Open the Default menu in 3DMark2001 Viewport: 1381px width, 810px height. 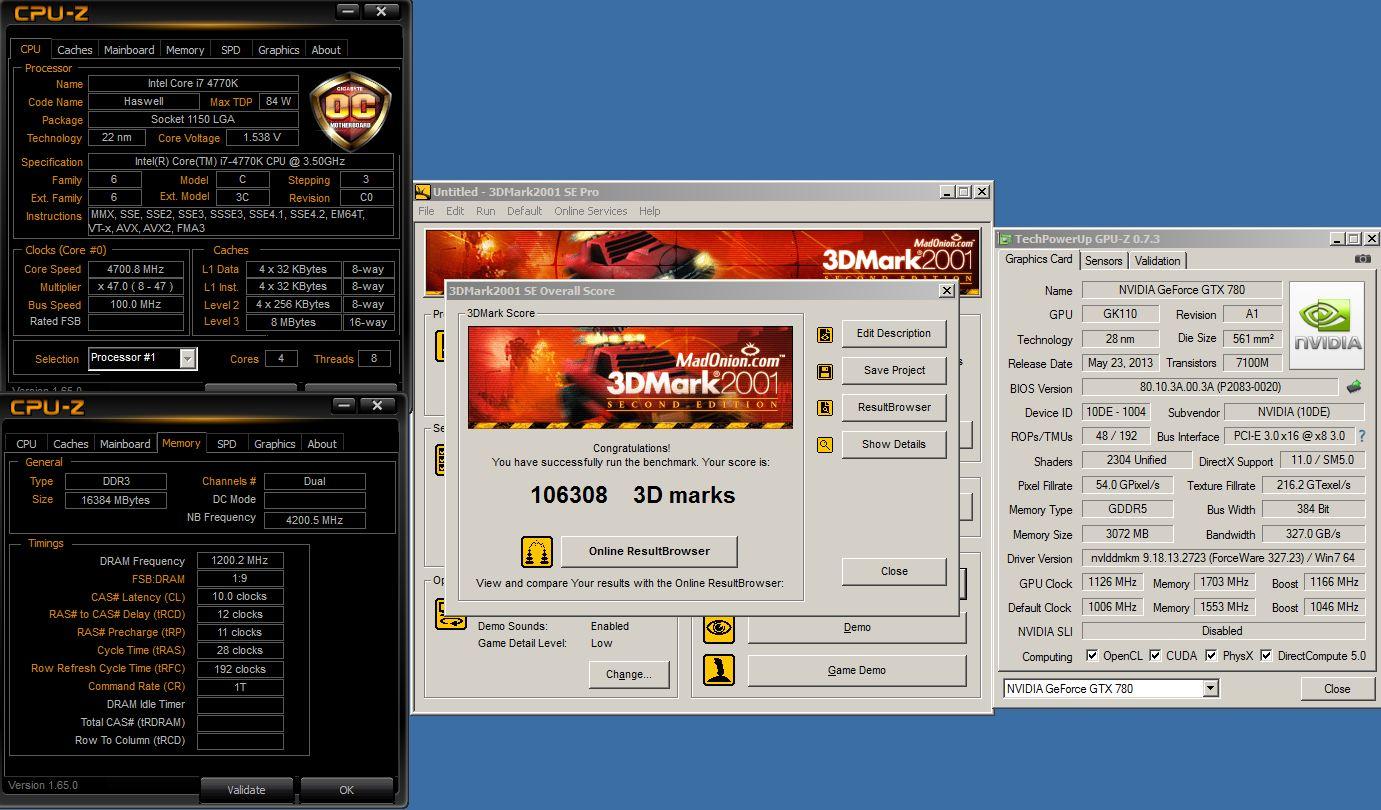pos(524,211)
